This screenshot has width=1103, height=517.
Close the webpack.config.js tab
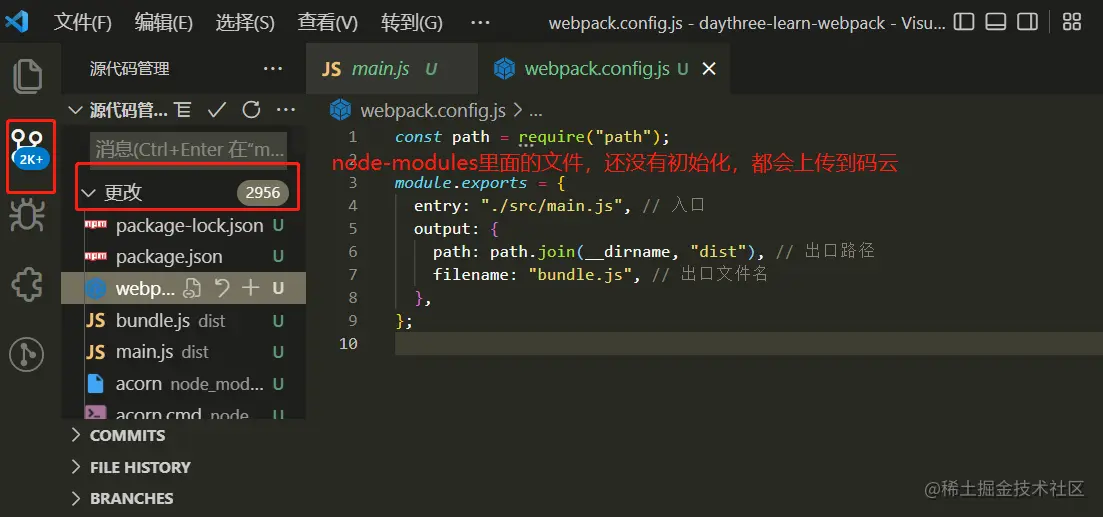point(709,69)
